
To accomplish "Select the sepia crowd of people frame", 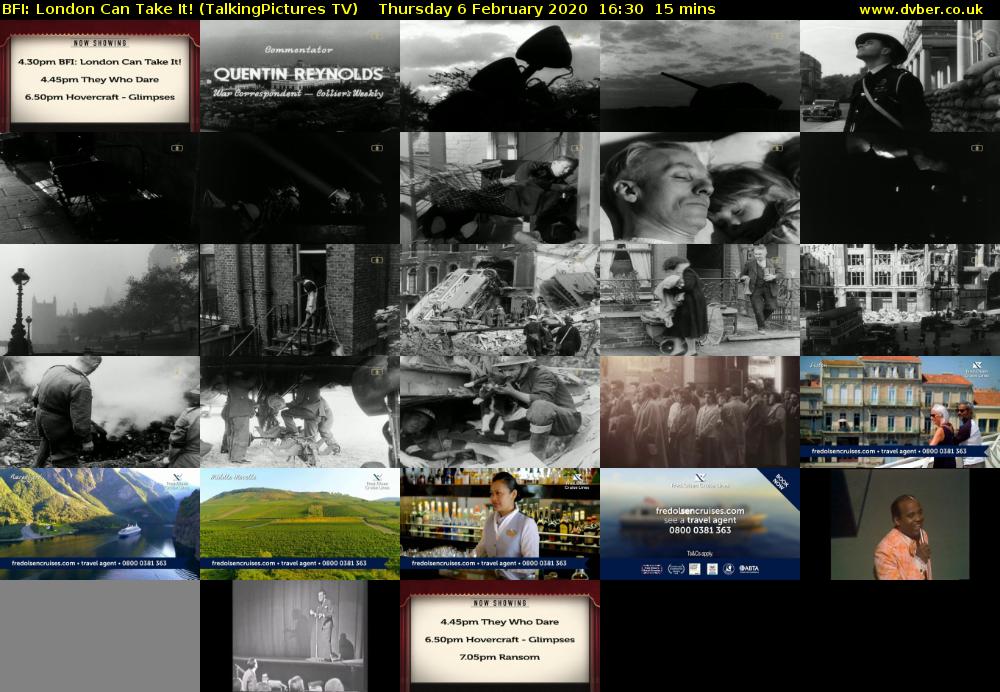I will tap(700, 412).
